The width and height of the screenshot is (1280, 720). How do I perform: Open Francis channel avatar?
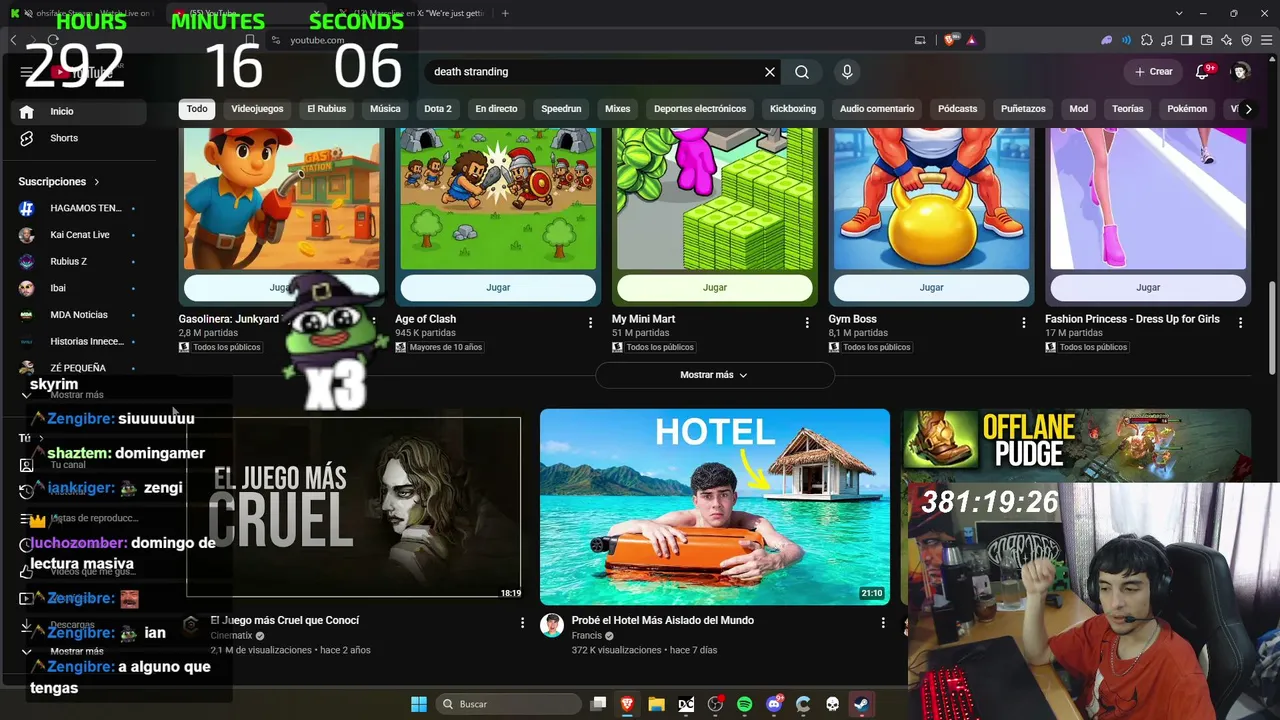[x=552, y=625]
